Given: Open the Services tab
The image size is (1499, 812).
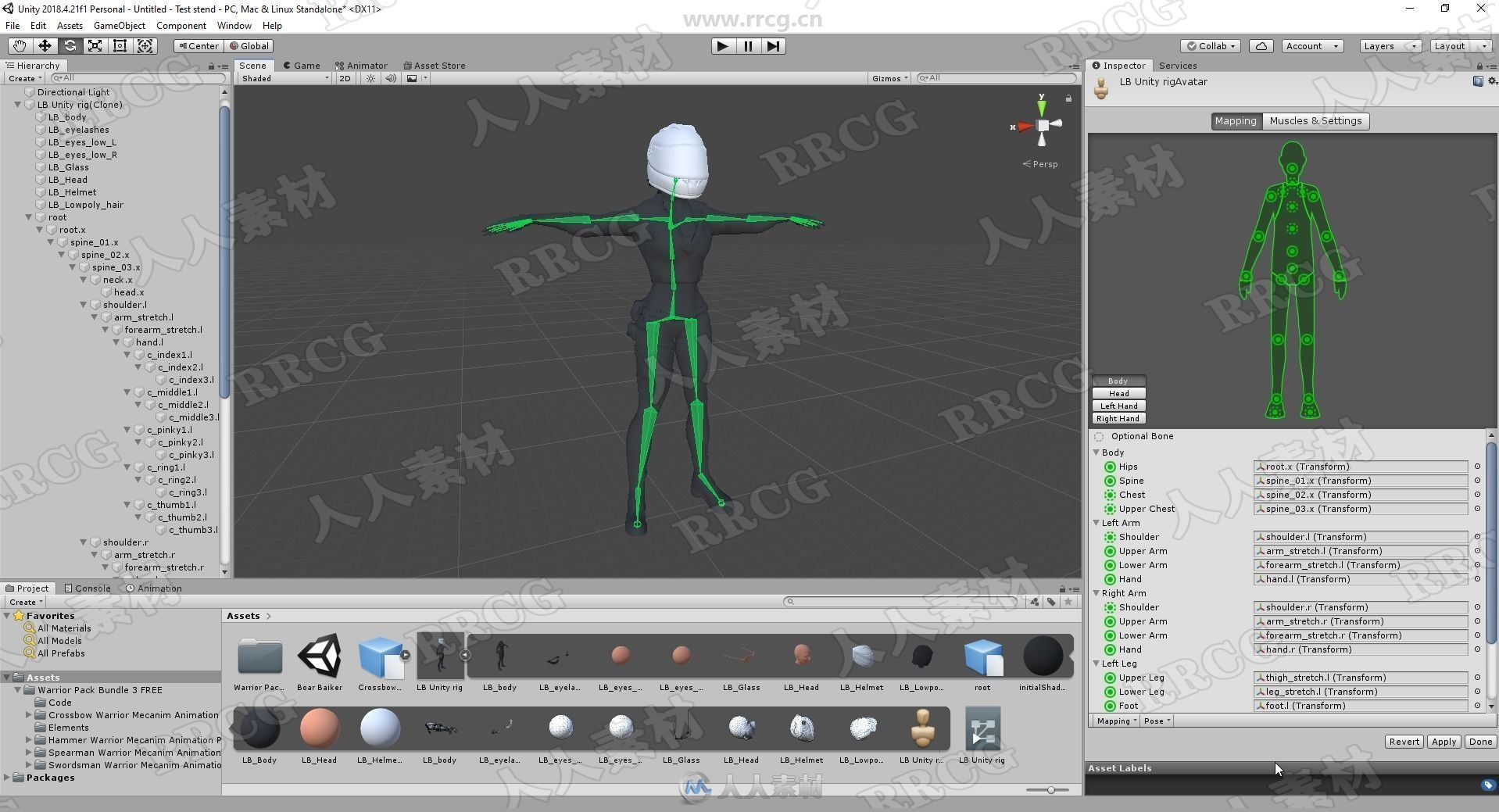Looking at the screenshot, I should tap(1178, 66).
